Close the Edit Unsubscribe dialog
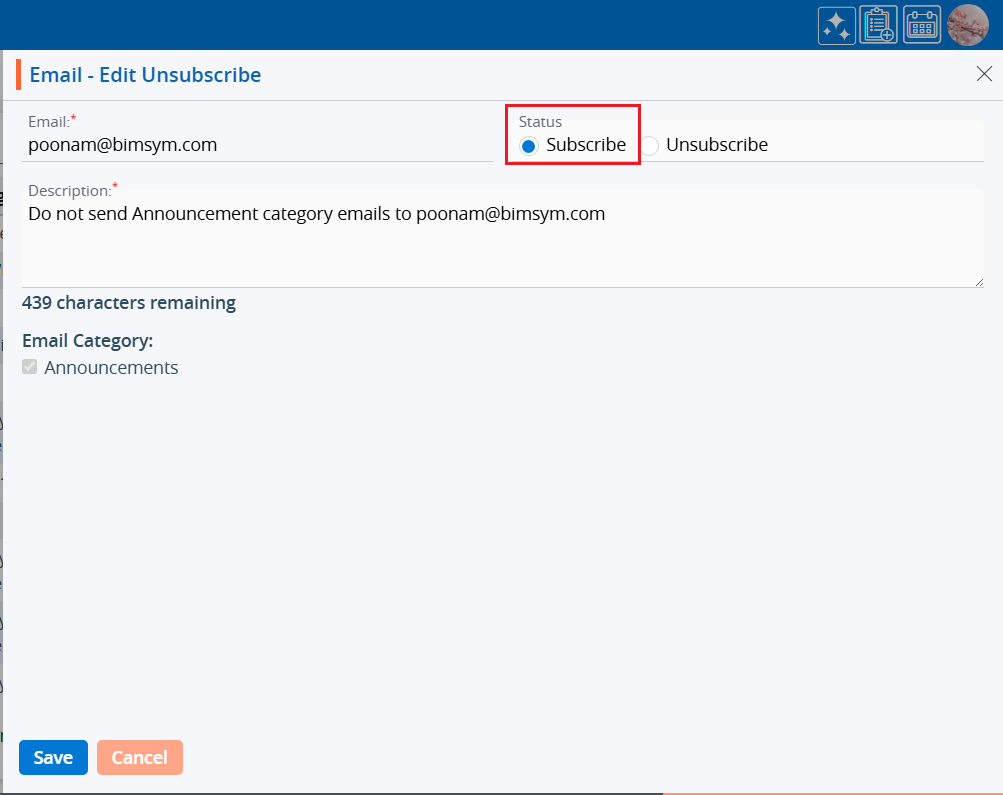 click(x=983, y=74)
